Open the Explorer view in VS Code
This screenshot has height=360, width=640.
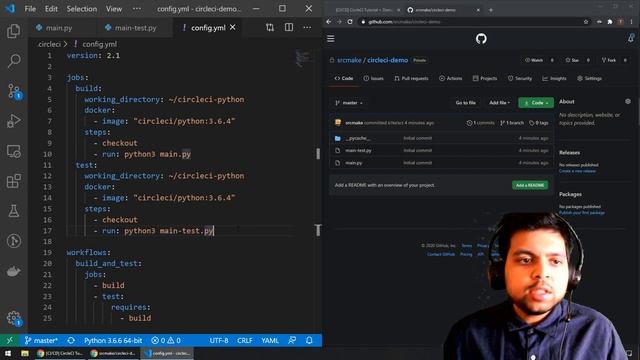pos(13,31)
